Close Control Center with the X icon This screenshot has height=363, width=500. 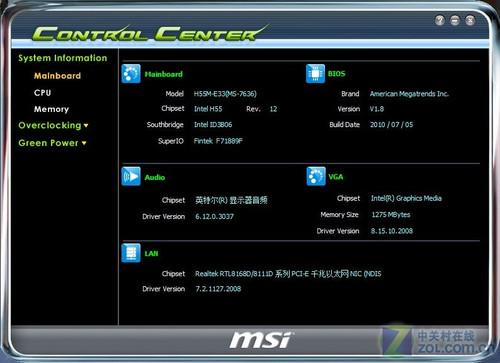pos(470,20)
